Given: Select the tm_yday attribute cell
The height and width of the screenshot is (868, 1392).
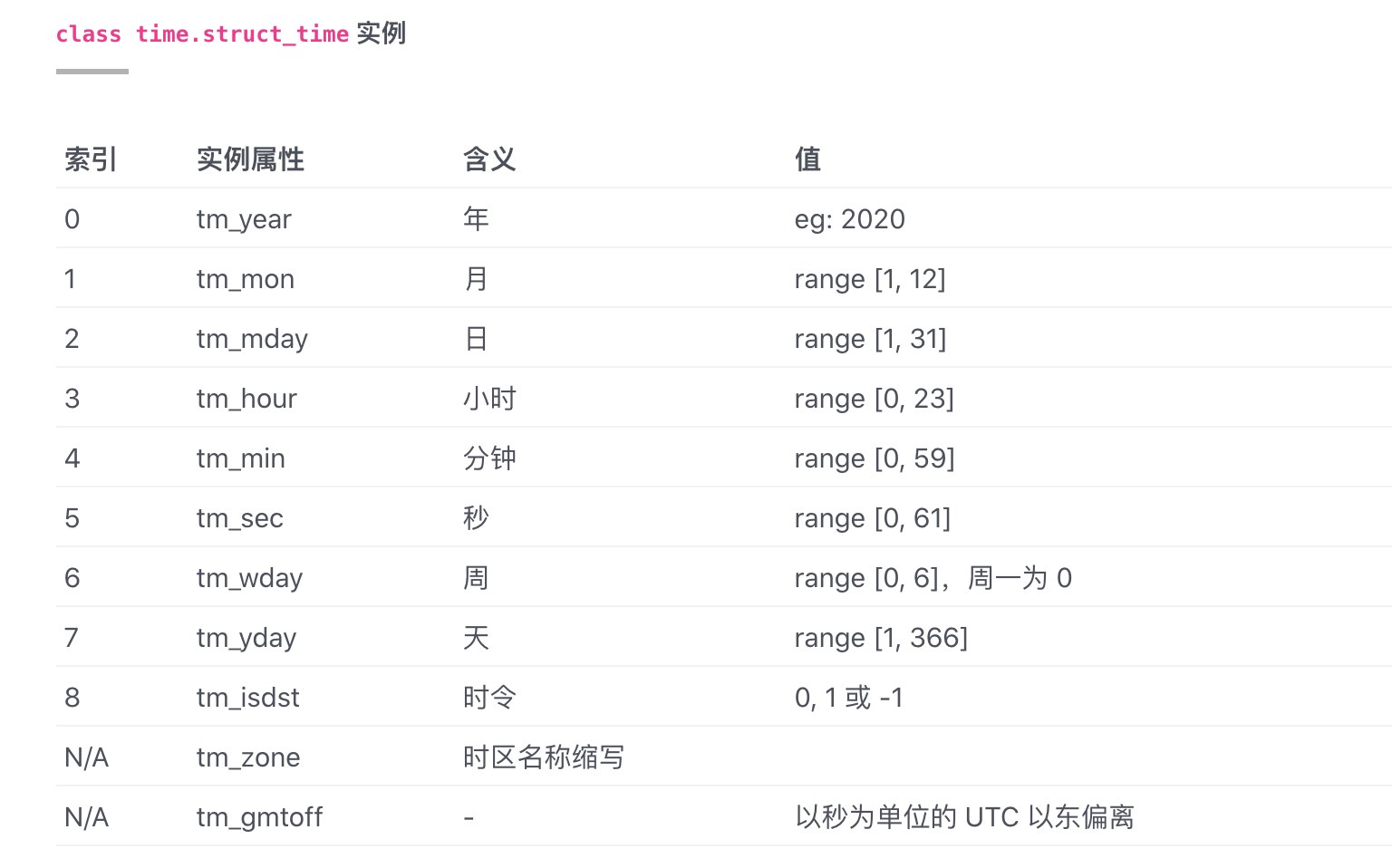Looking at the screenshot, I should (x=246, y=638).
